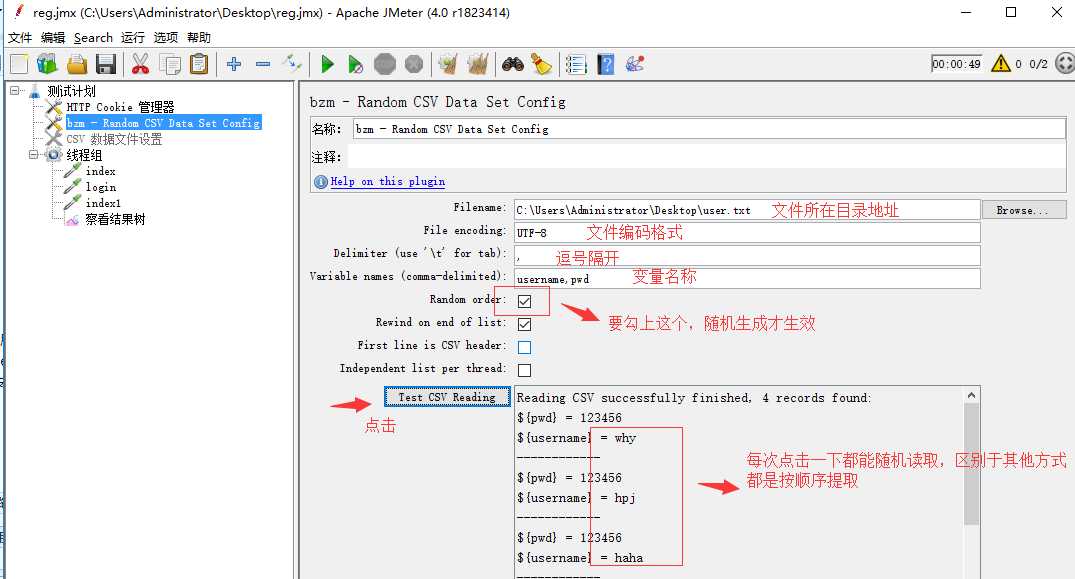This screenshot has height=579, width=1075.
Task: Open the Search menu
Action: (x=93, y=38)
